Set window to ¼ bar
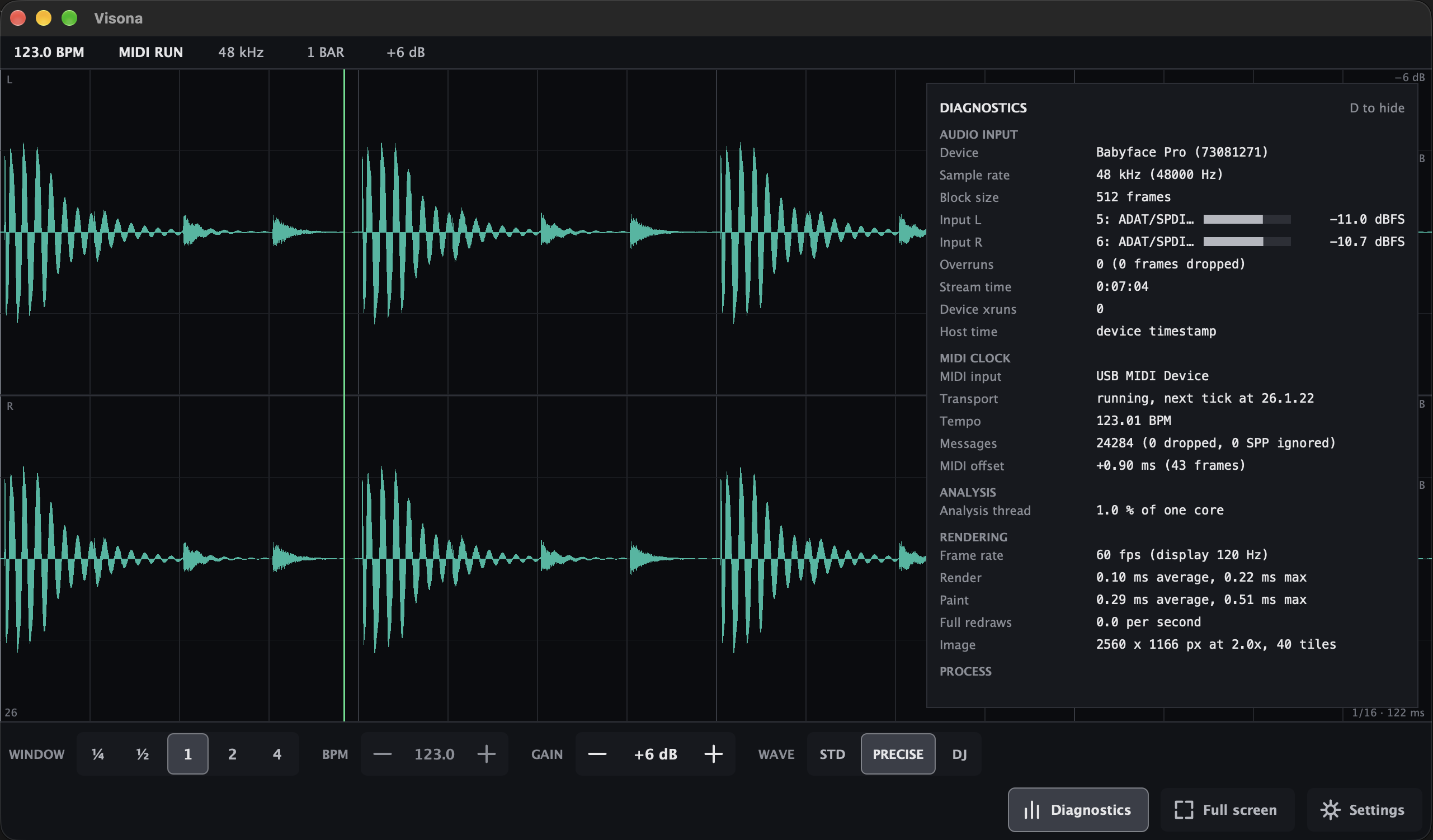The image size is (1433, 840). coord(98,754)
